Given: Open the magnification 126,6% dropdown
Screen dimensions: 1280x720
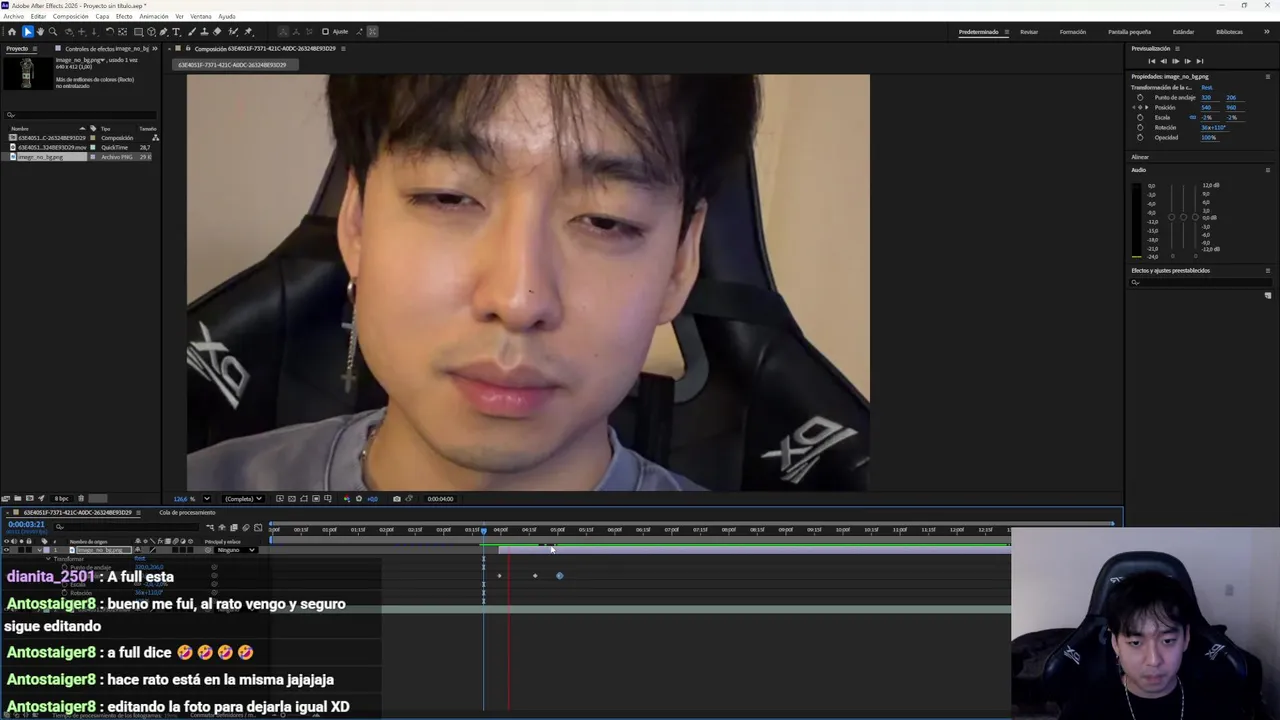Looking at the screenshot, I should tap(207, 499).
